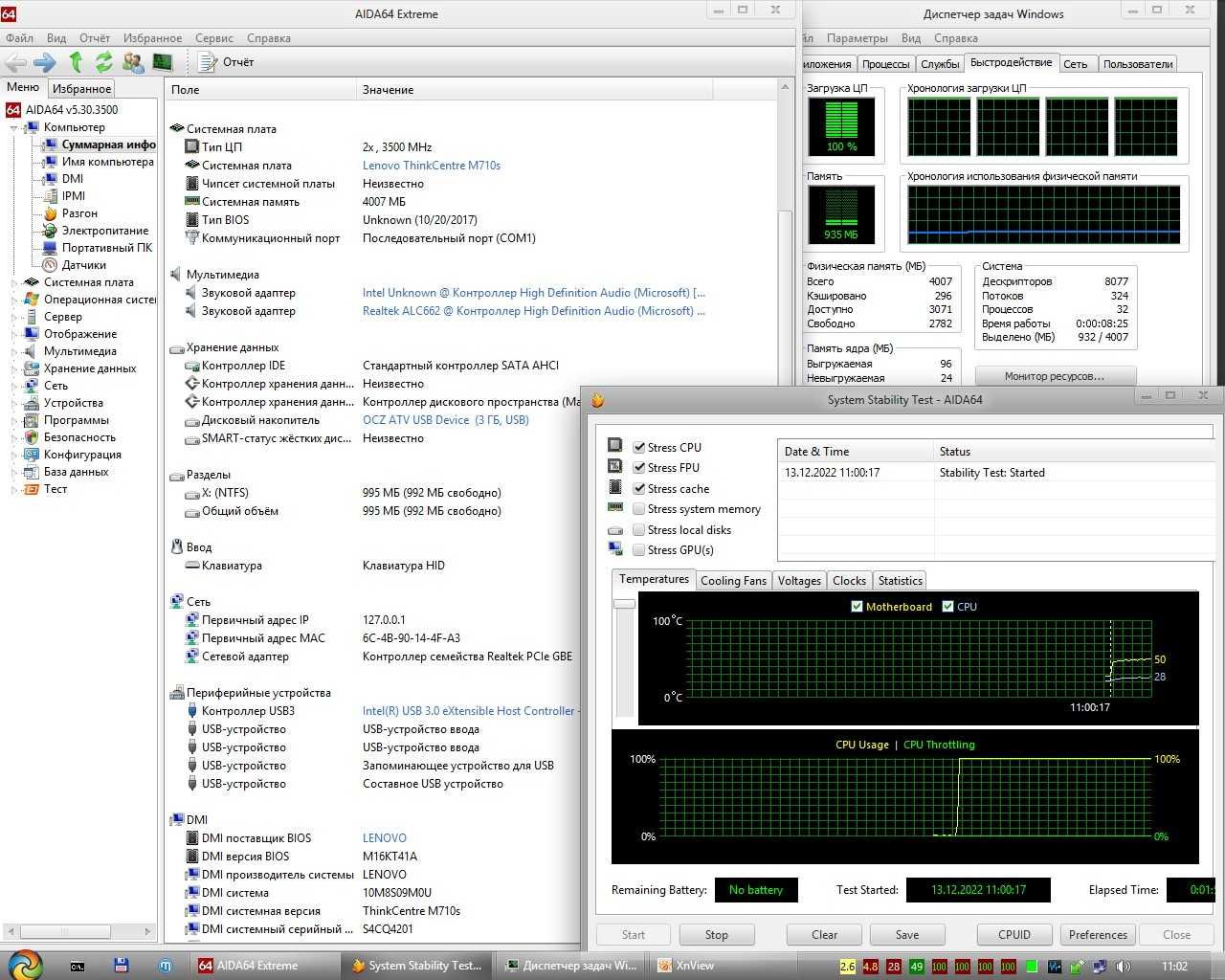The image size is (1225, 980).
Task: Open Lenovo ThinkCentre M710s link
Action: pyautogui.click(x=432, y=166)
